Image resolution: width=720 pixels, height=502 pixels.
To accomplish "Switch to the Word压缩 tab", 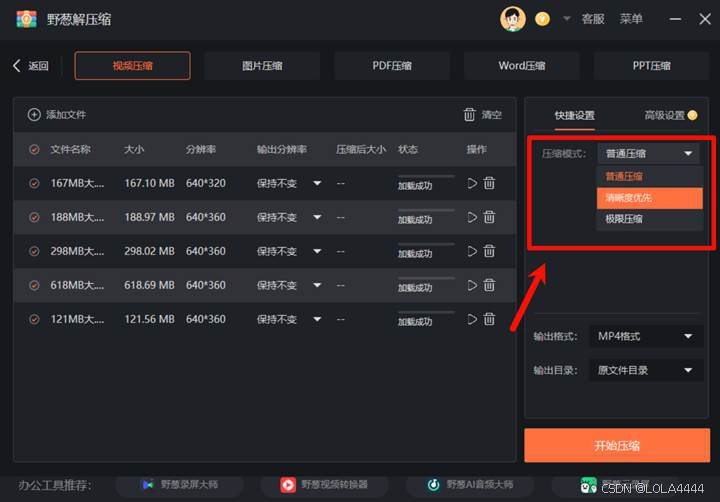I will point(522,66).
